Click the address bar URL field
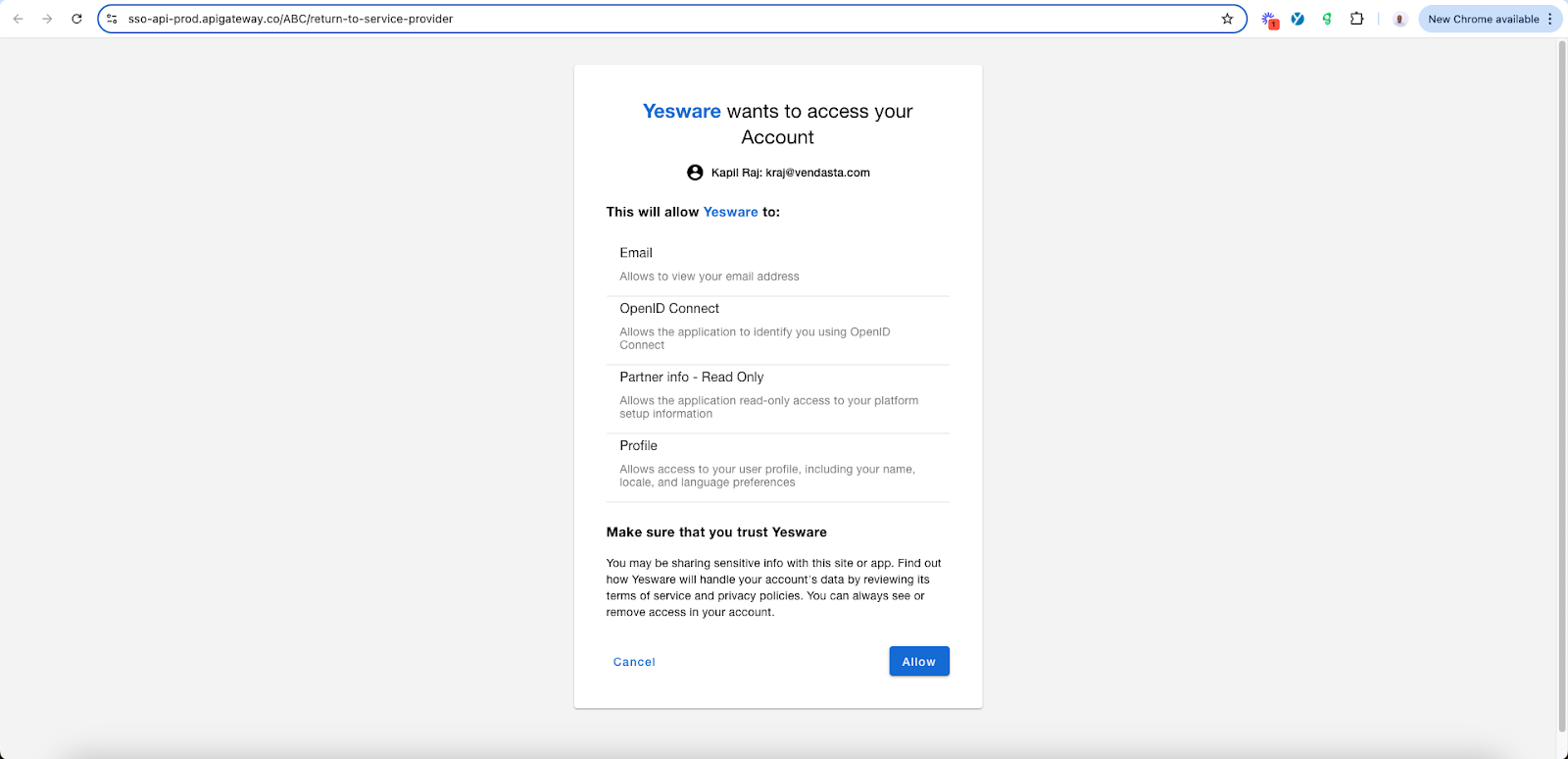 671,19
